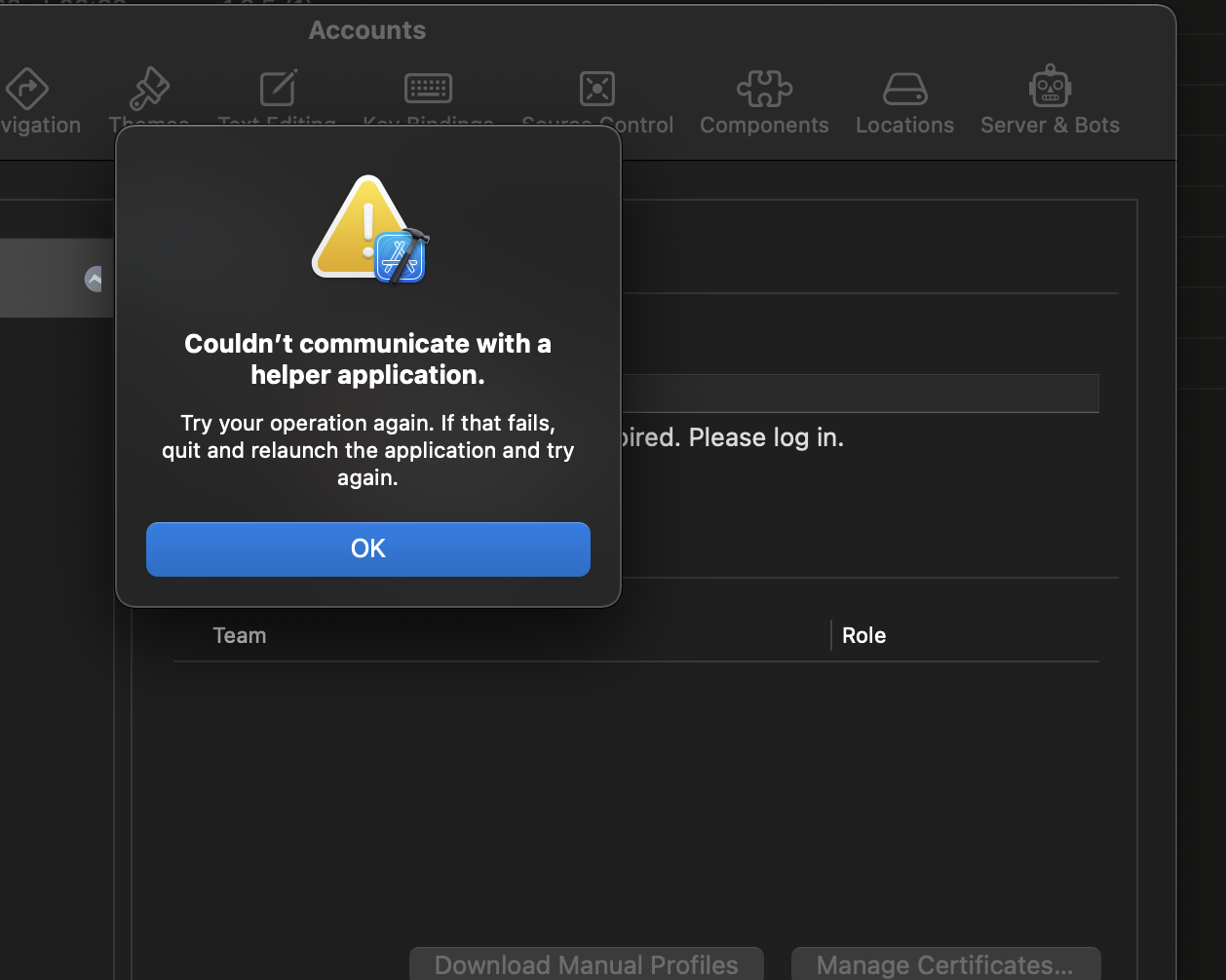Sort by the Role column header

863,635
